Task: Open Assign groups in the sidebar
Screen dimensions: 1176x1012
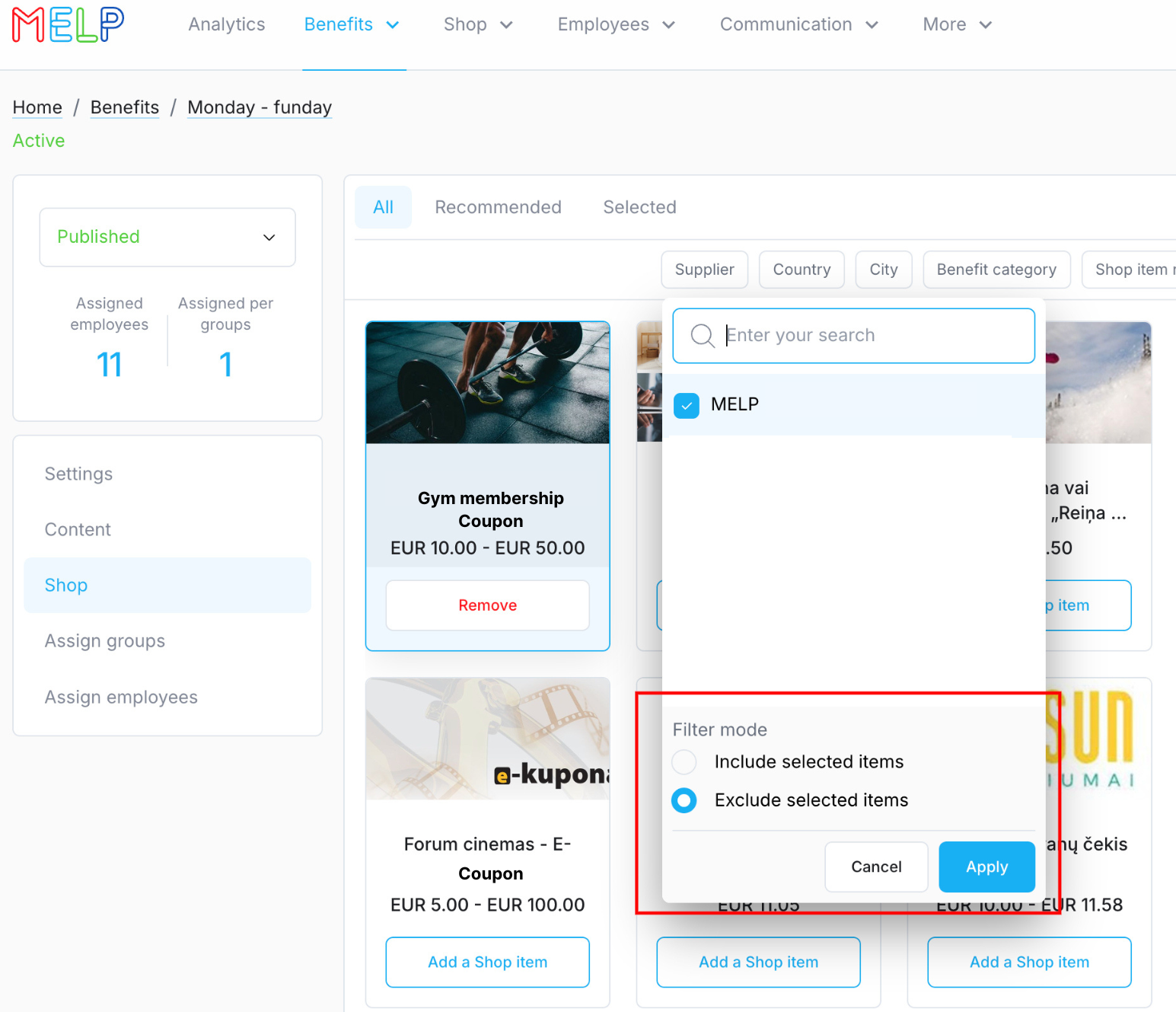Action: coord(167,641)
